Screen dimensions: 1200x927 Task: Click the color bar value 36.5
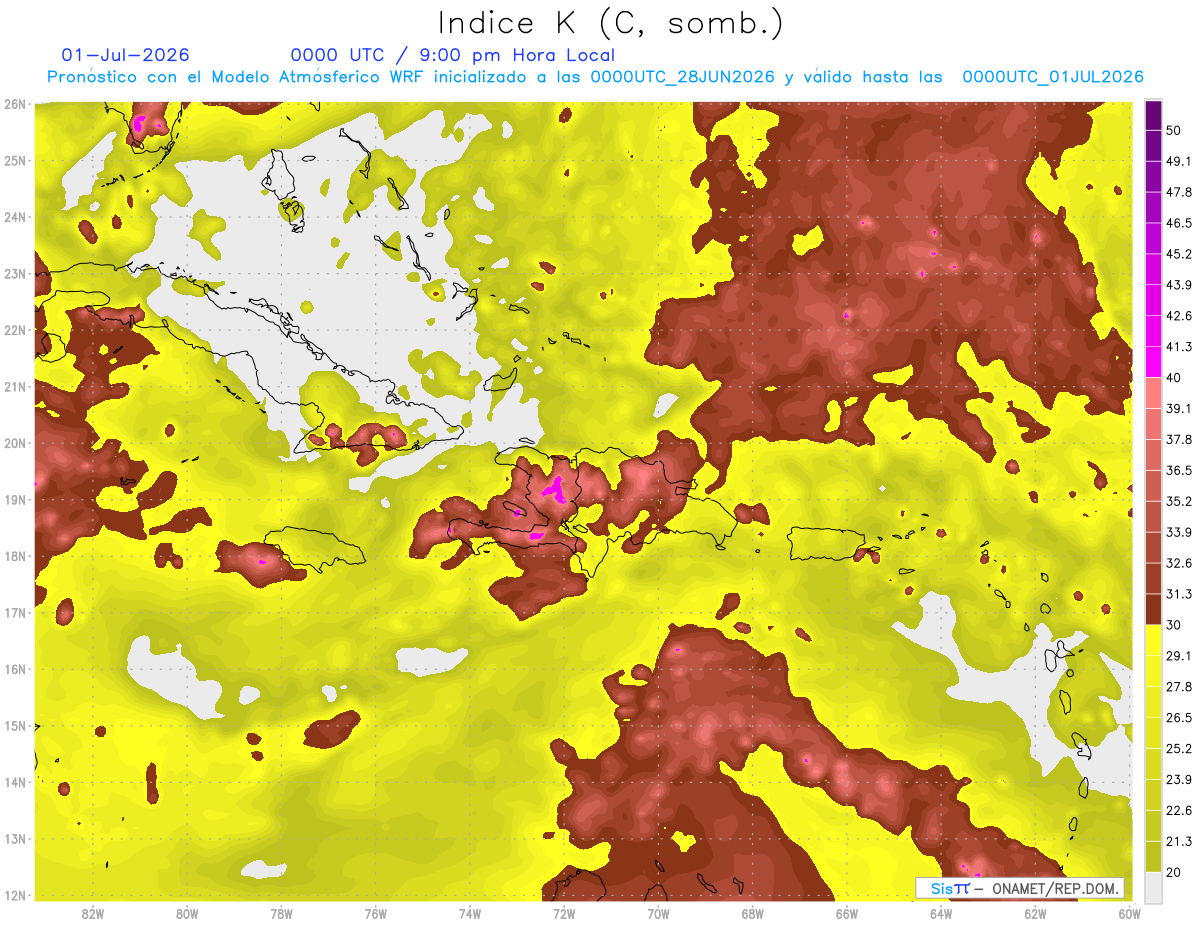click(x=1178, y=471)
